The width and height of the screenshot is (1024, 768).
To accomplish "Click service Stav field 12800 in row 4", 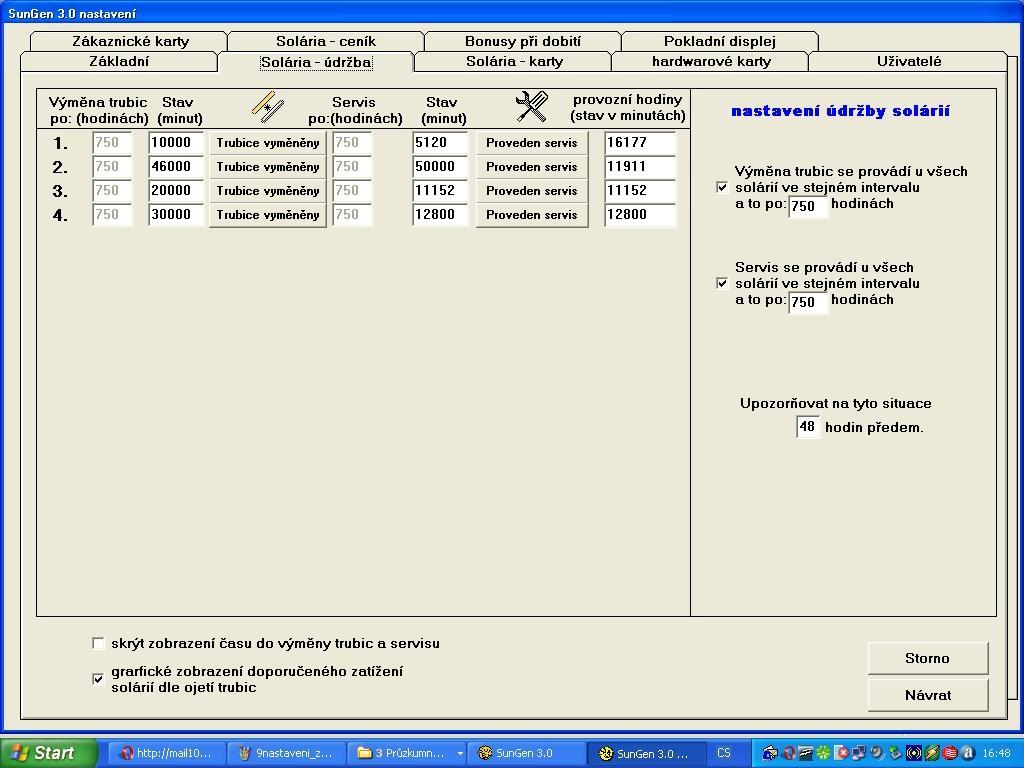I will 440,215.
